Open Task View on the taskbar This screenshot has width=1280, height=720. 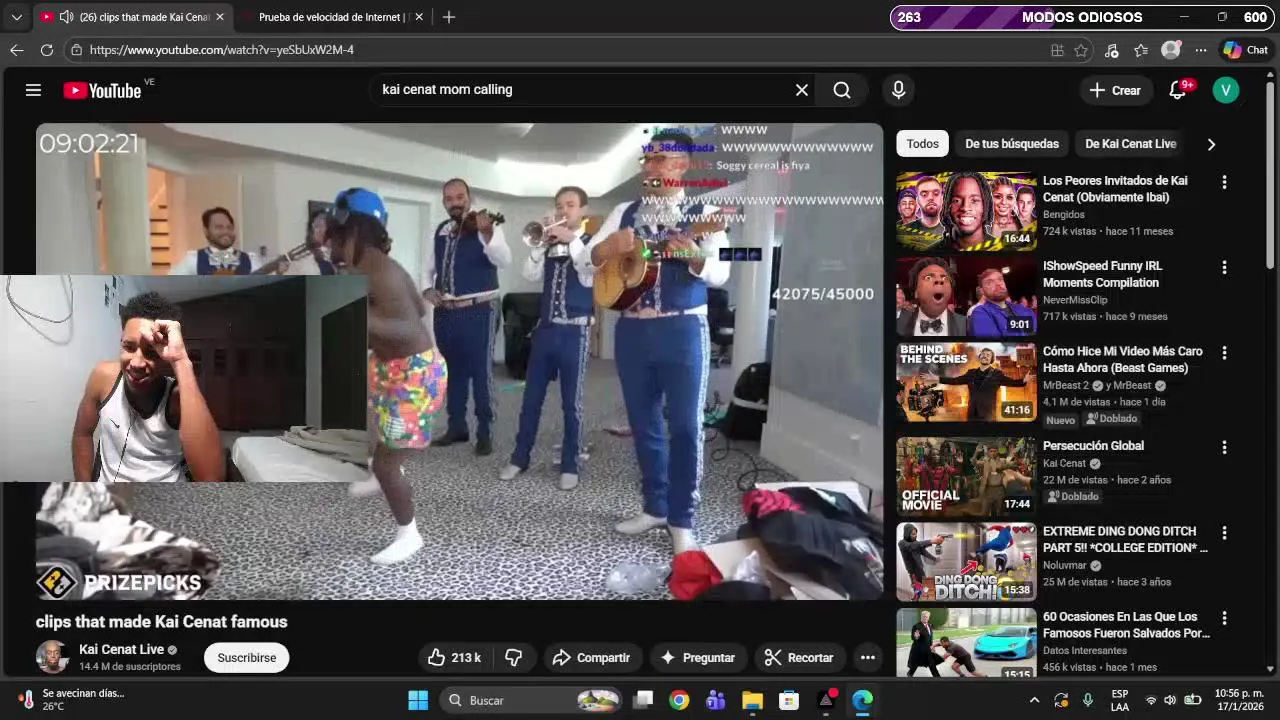click(x=643, y=700)
